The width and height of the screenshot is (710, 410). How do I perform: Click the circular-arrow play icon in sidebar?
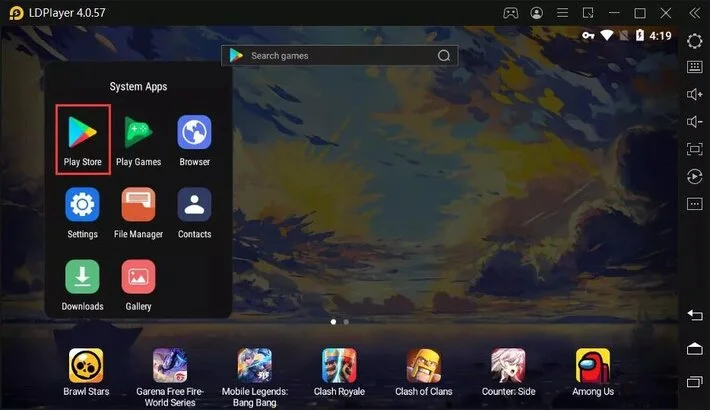[x=695, y=176]
